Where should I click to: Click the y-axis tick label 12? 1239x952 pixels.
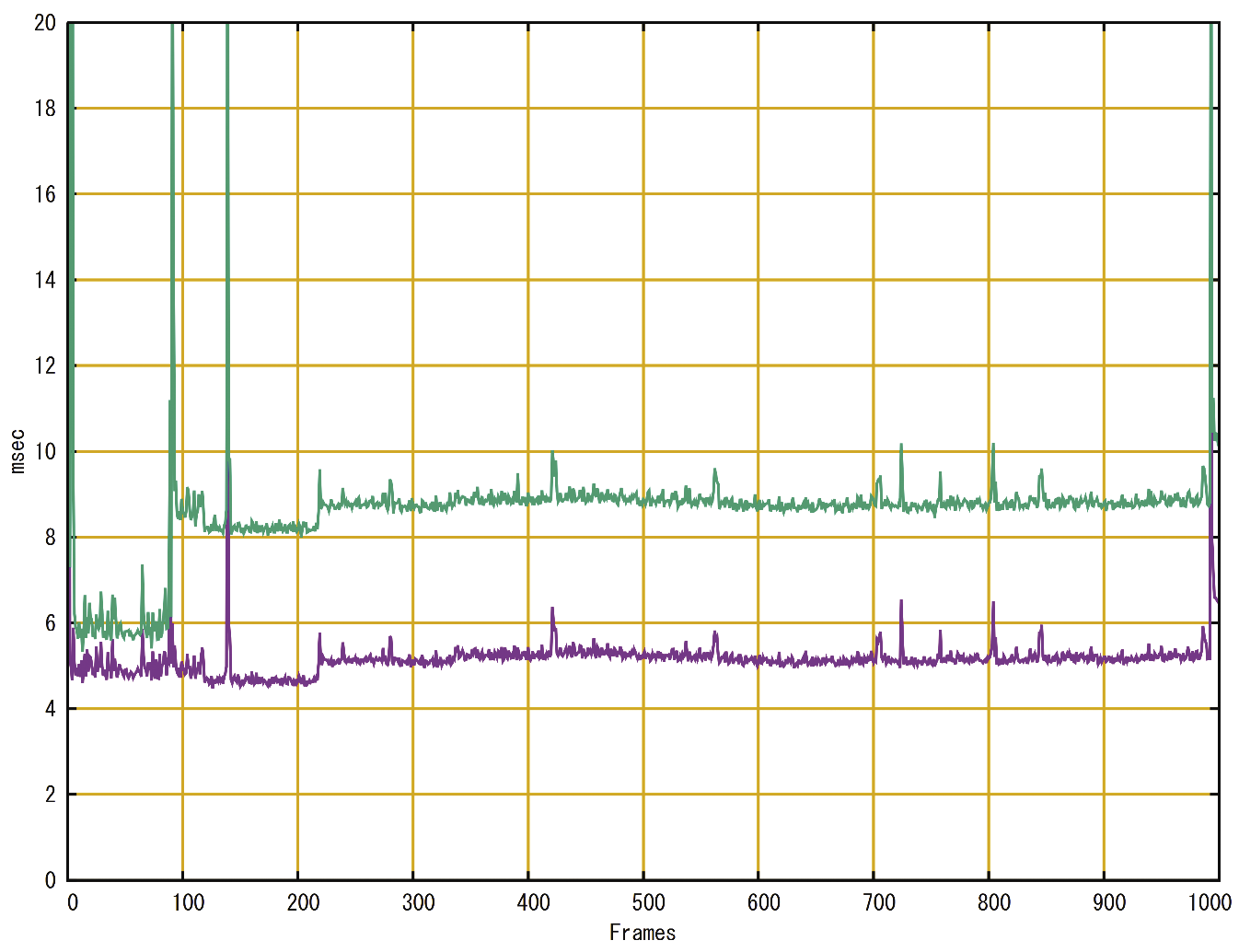[x=45, y=366]
